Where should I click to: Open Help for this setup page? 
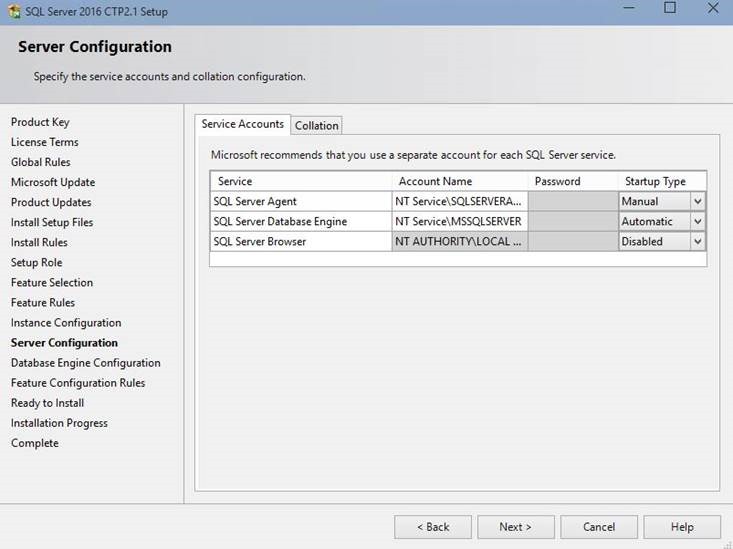(x=682, y=527)
